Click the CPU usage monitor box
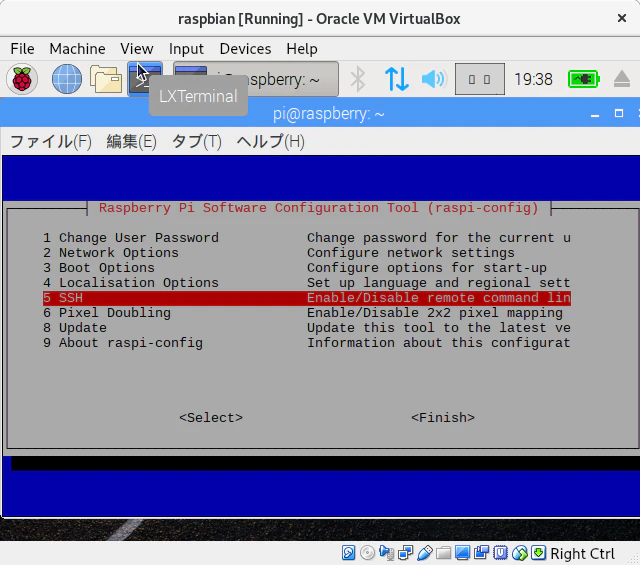The image size is (640, 565). [480, 79]
